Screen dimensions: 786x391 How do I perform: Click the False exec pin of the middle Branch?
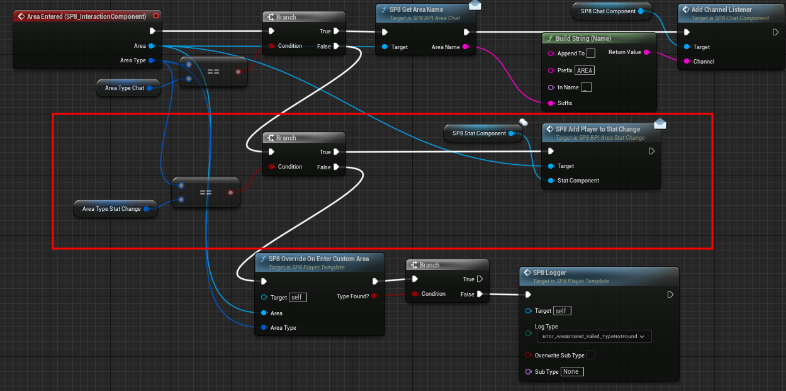(x=336, y=167)
